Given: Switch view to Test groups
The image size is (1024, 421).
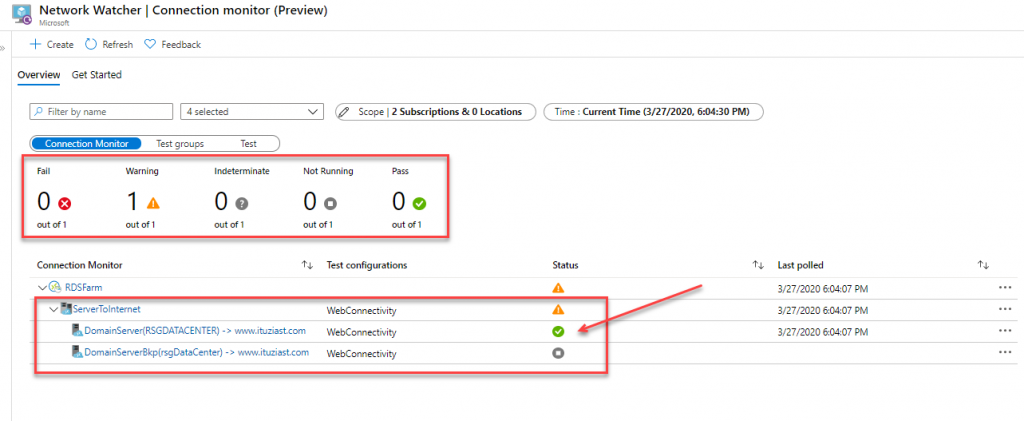Looking at the screenshot, I should (x=180, y=144).
